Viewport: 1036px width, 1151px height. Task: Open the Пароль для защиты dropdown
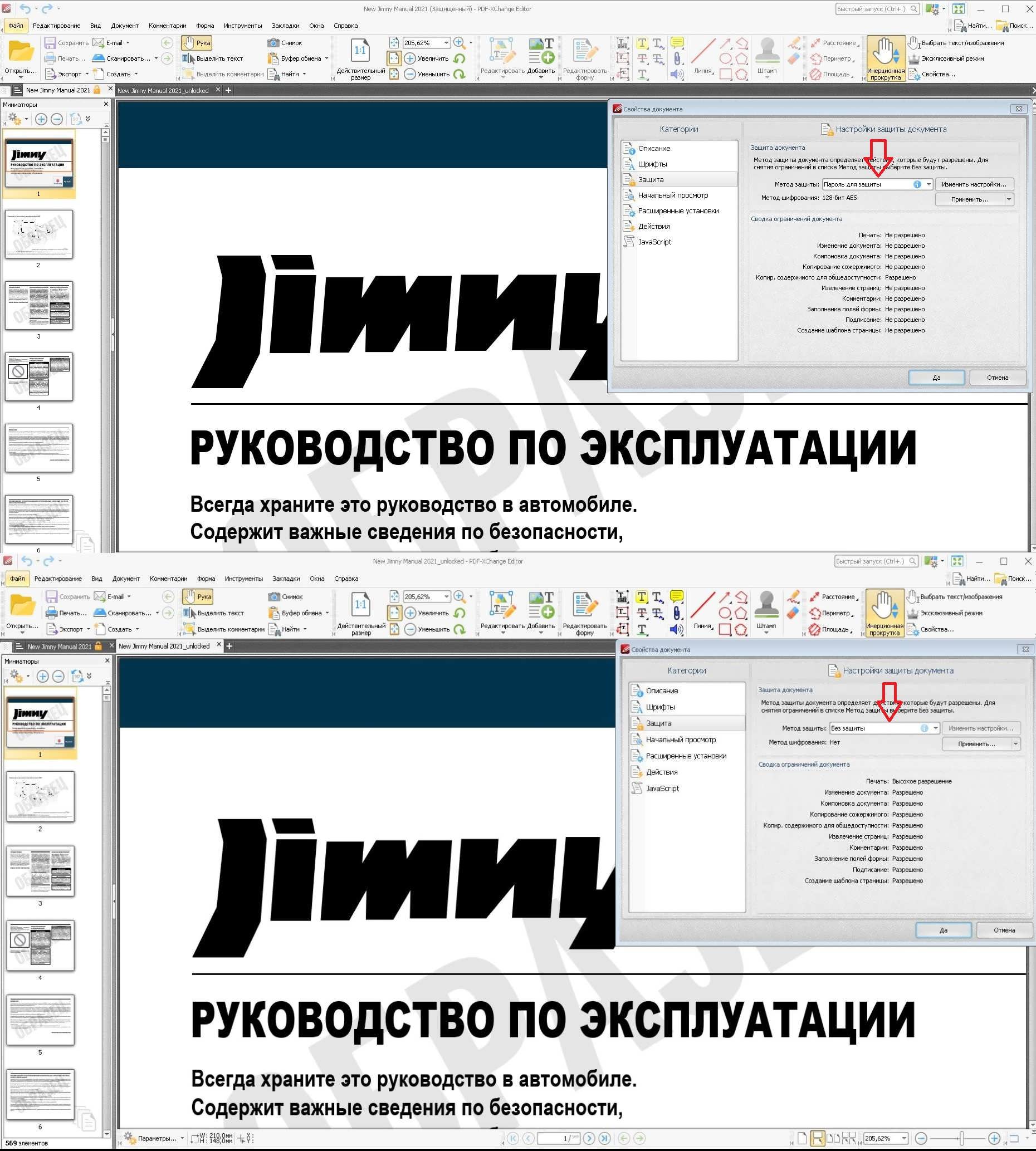pyautogui.click(x=929, y=184)
